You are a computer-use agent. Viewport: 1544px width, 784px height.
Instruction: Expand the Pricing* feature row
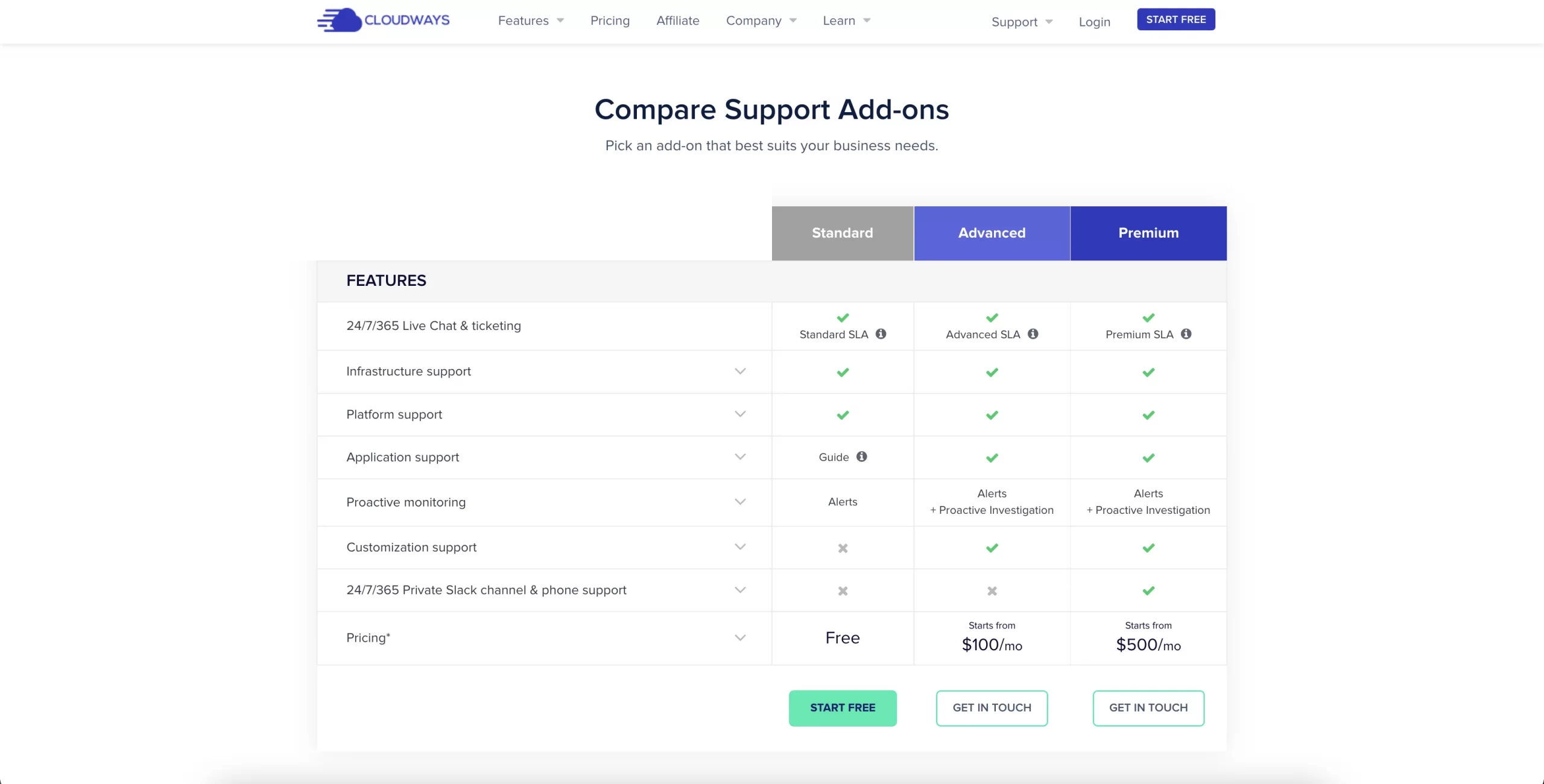(x=741, y=637)
